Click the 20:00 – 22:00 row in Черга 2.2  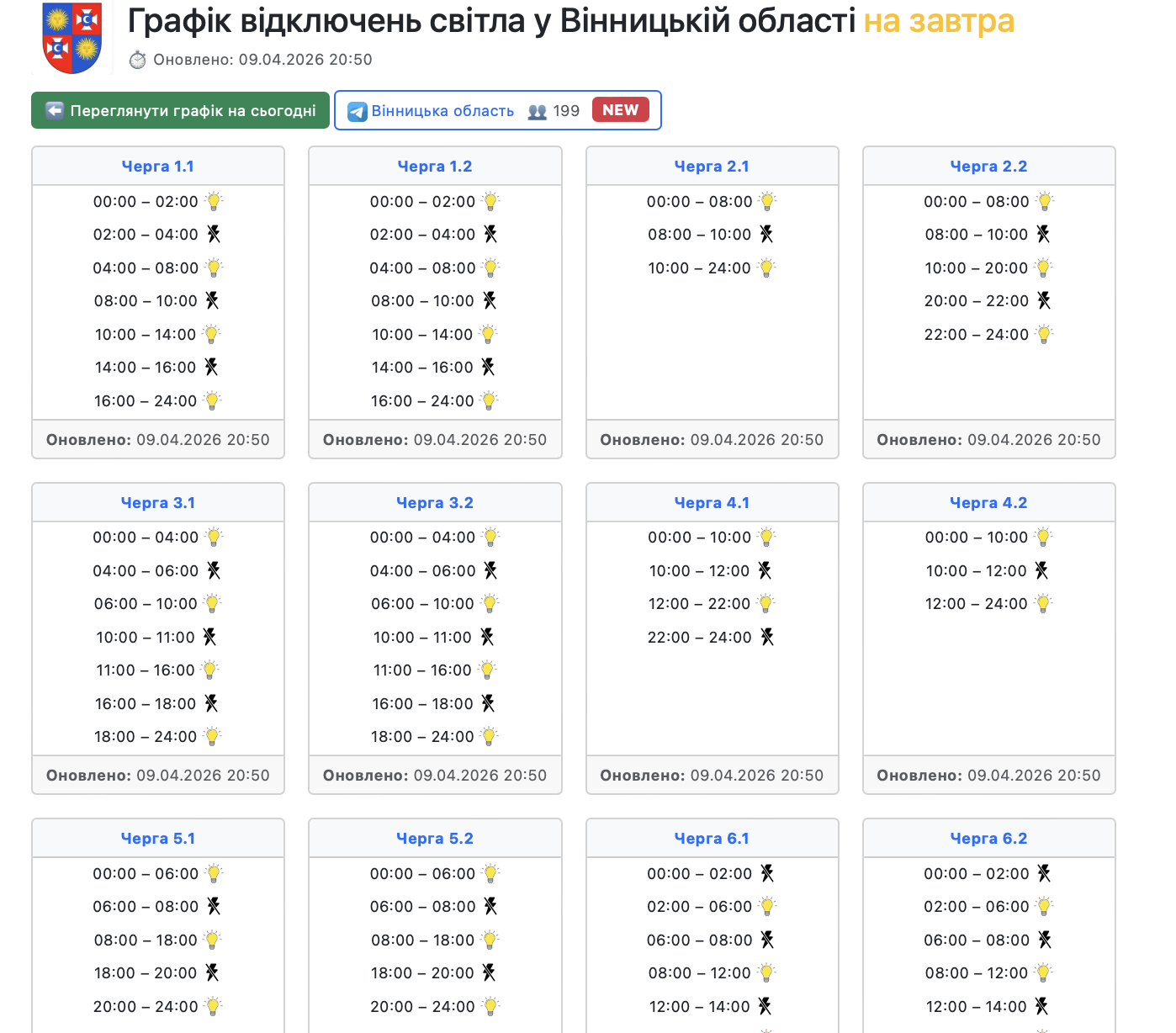click(x=977, y=301)
